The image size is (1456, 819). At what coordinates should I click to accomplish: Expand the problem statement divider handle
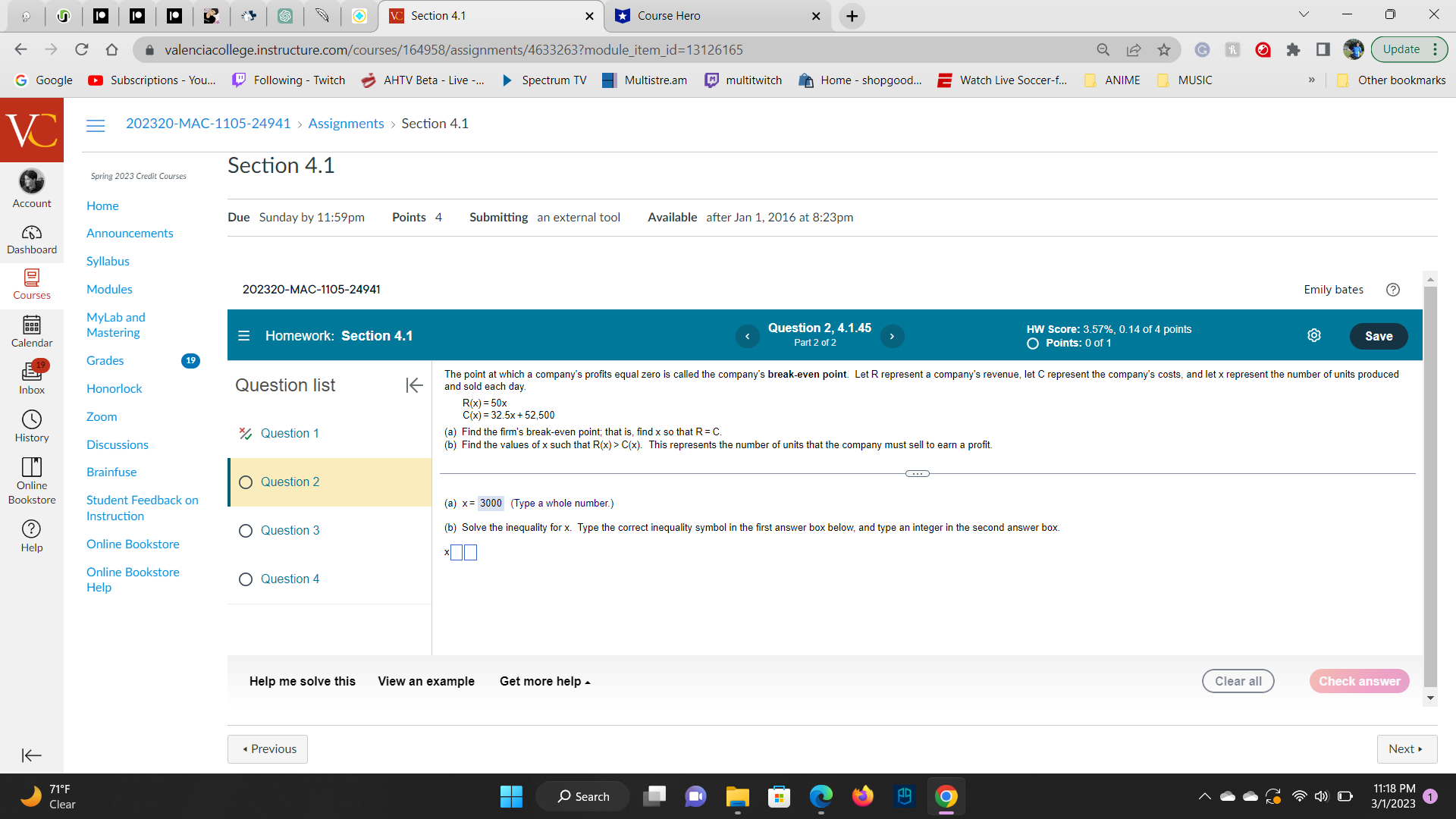tap(917, 474)
